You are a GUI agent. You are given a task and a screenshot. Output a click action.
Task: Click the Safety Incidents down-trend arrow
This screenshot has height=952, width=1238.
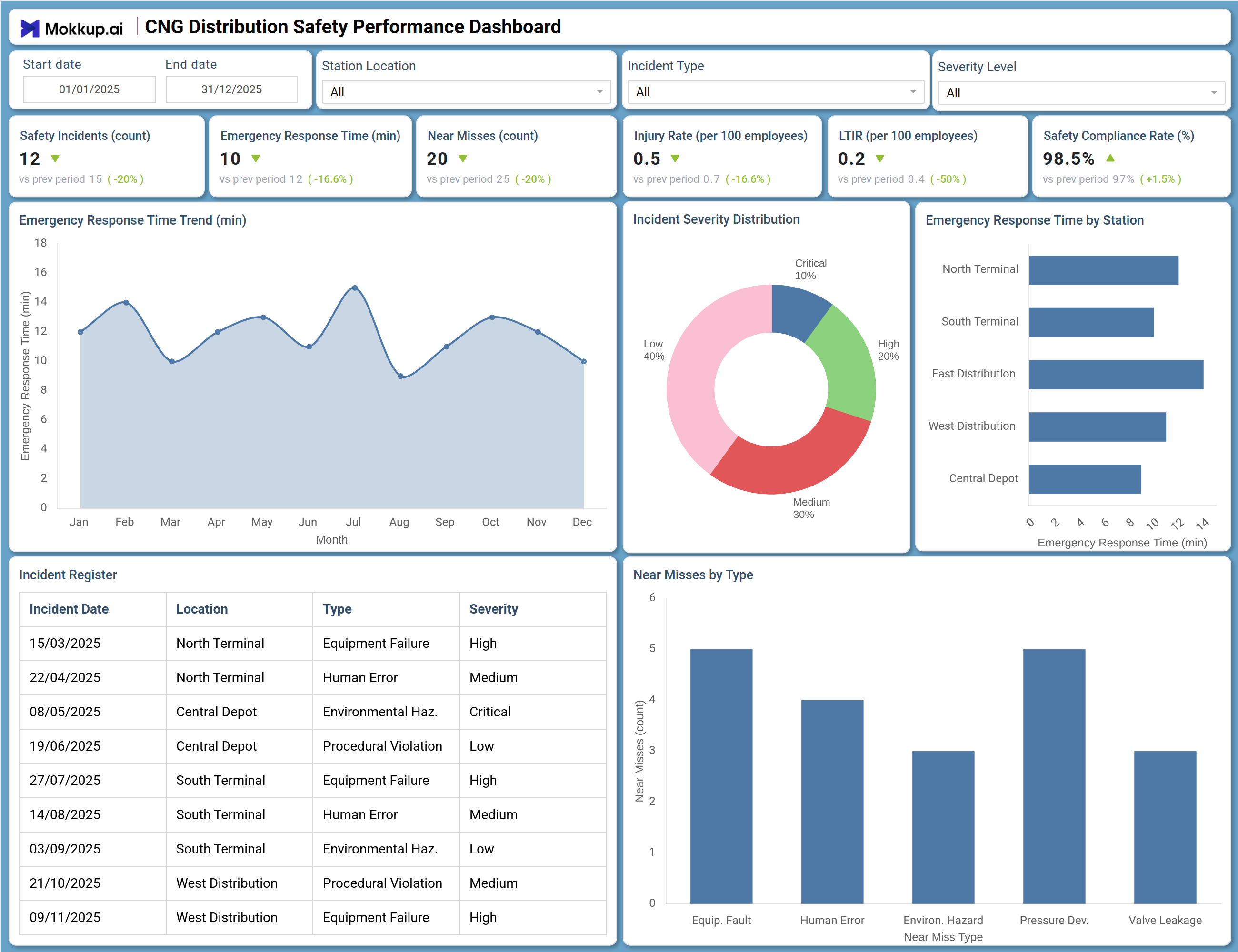[x=55, y=158]
